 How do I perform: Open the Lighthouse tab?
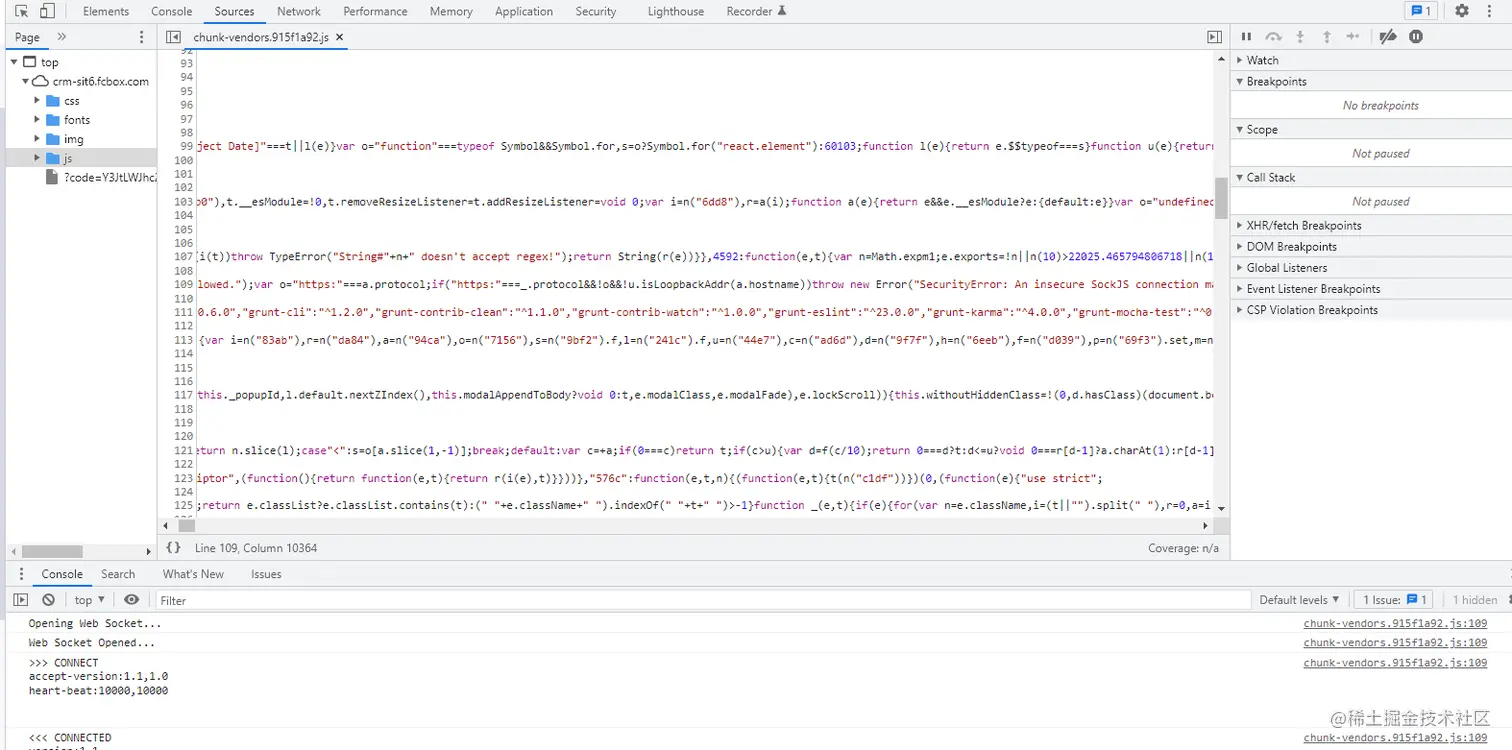coord(675,11)
